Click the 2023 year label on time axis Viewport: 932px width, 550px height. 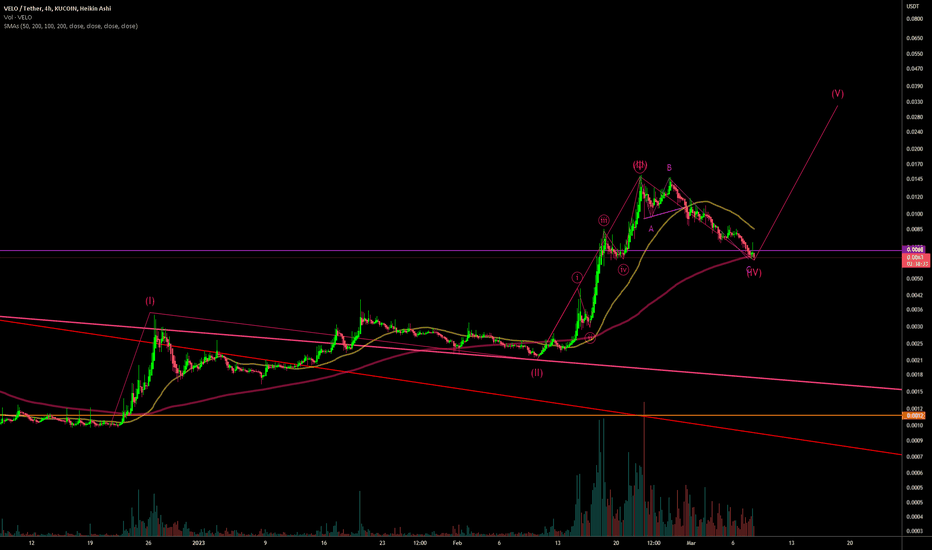[199, 543]
